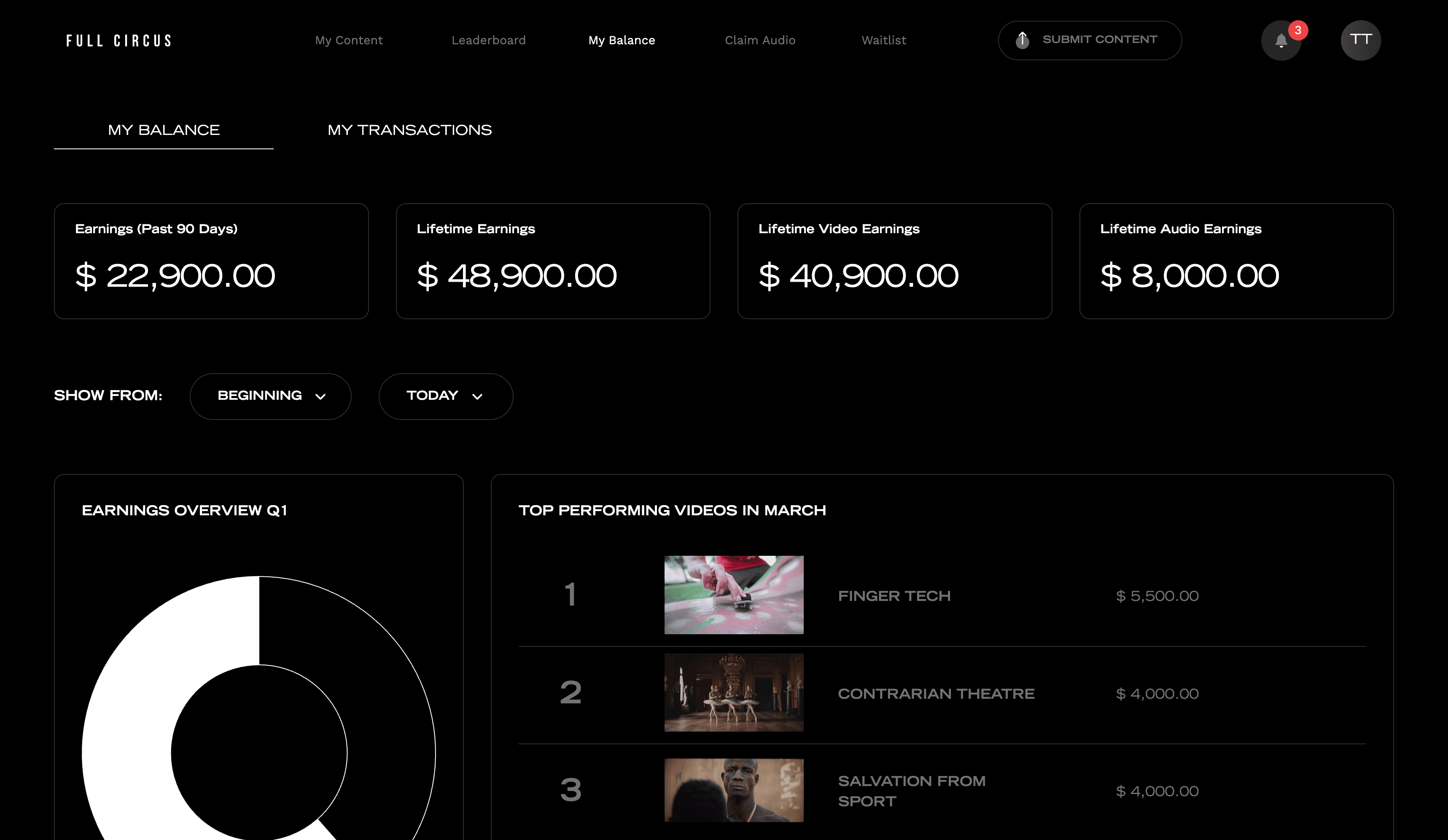Open My Content nav item
The width and height of the screenshot is (1448, 840).
349,40
